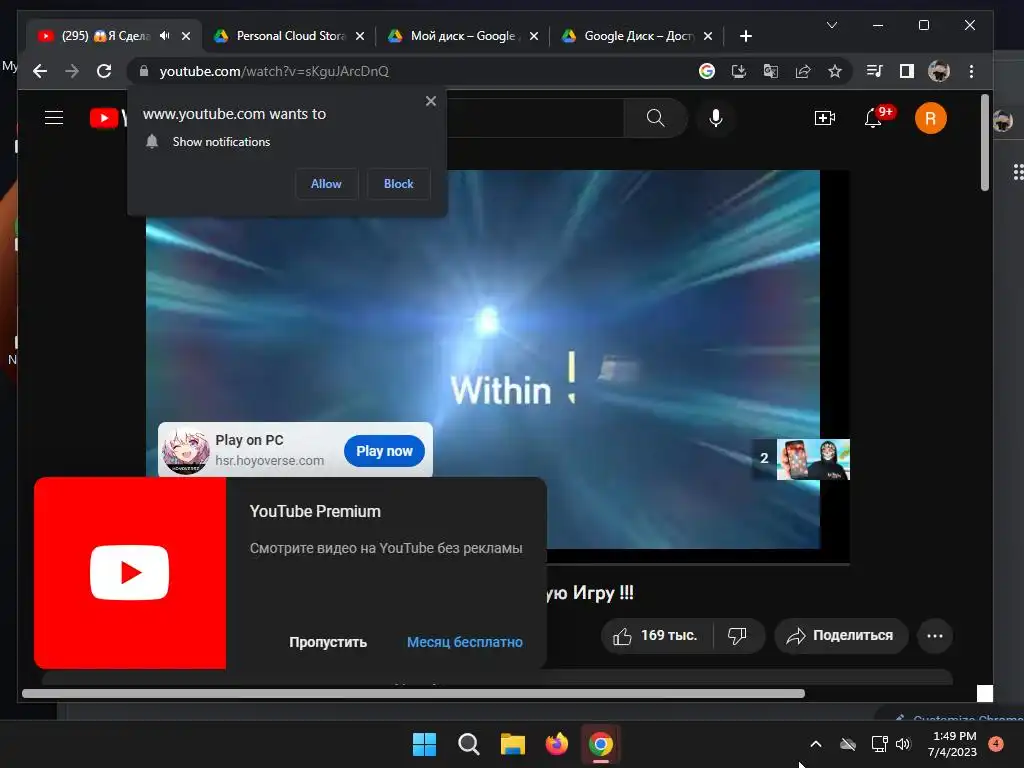Open volume control in system tray
This screenshot has width=1024, height=768.
coord(903,744)
